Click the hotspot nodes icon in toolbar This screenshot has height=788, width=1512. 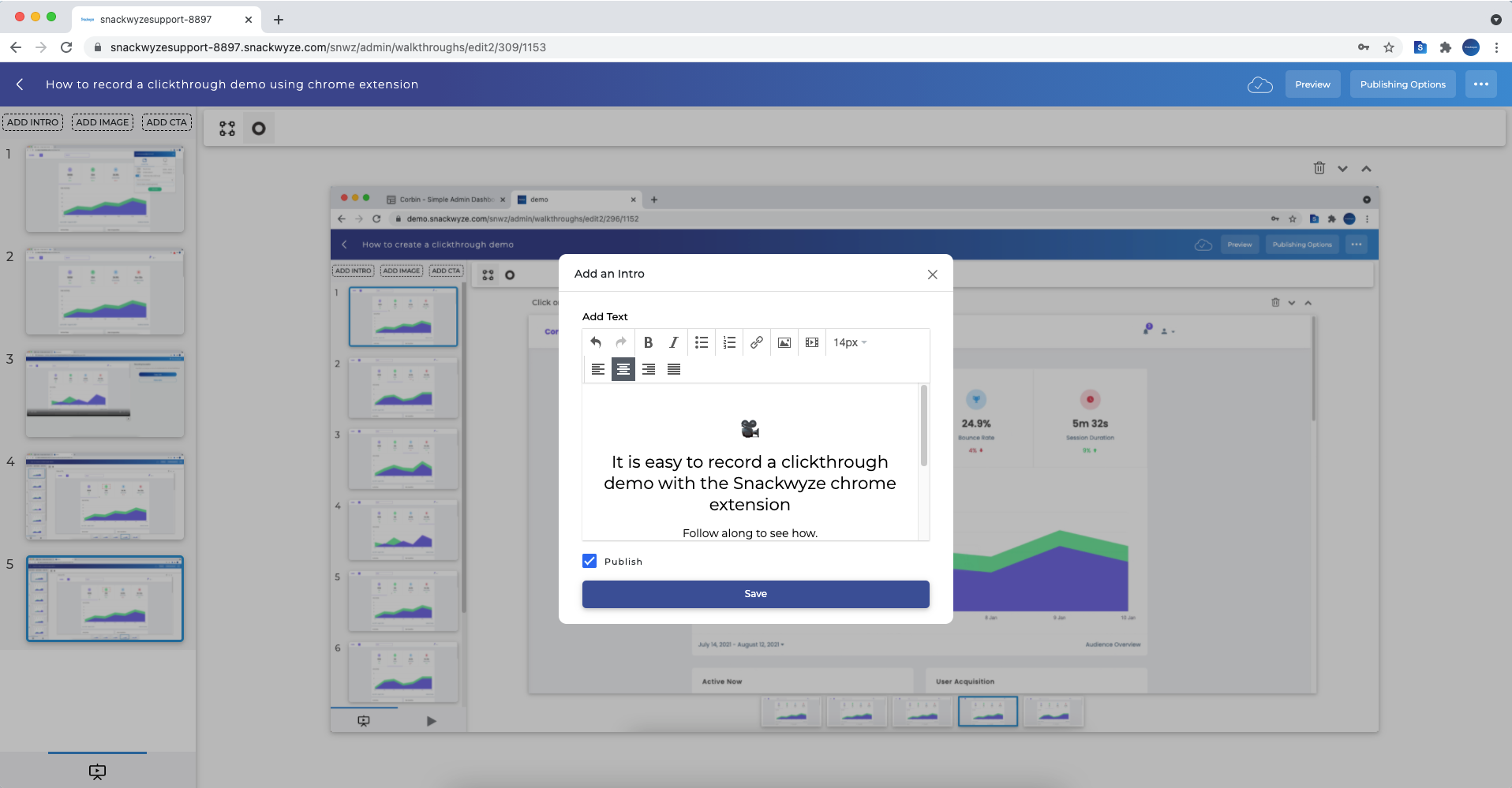click(227, 129)
